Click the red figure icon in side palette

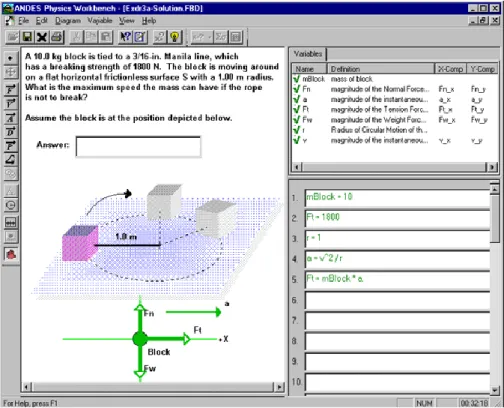point(10,254)
